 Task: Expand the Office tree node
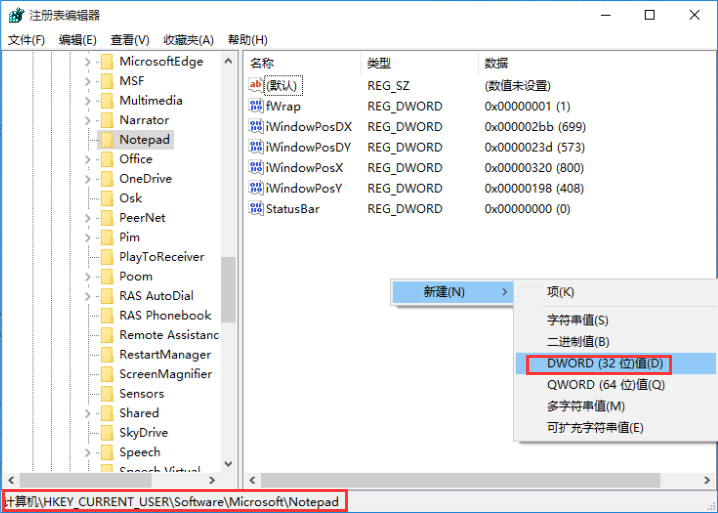(x=87, y=159)
